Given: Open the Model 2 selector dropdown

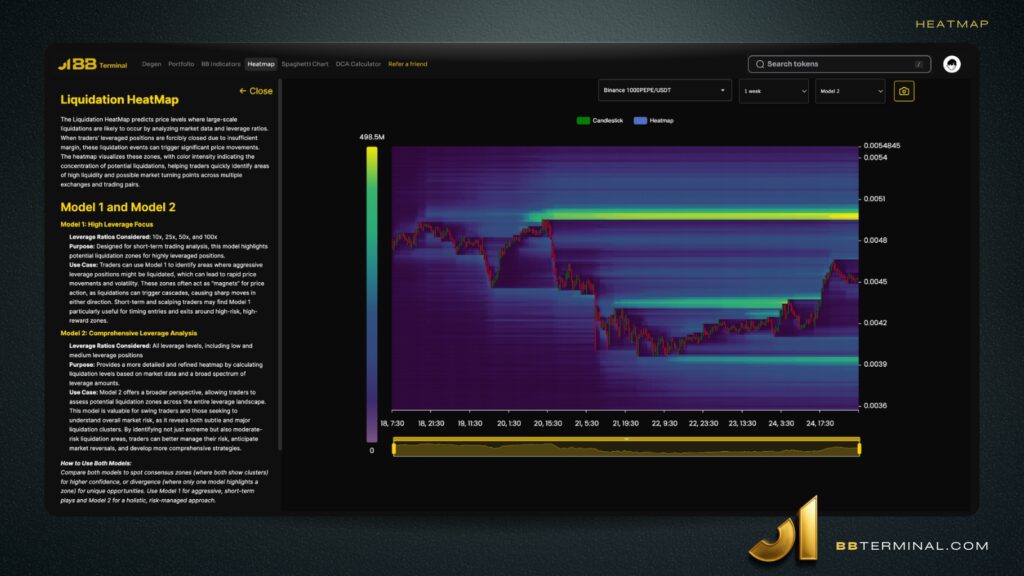Looking at the screenshot, I should 849,91.
